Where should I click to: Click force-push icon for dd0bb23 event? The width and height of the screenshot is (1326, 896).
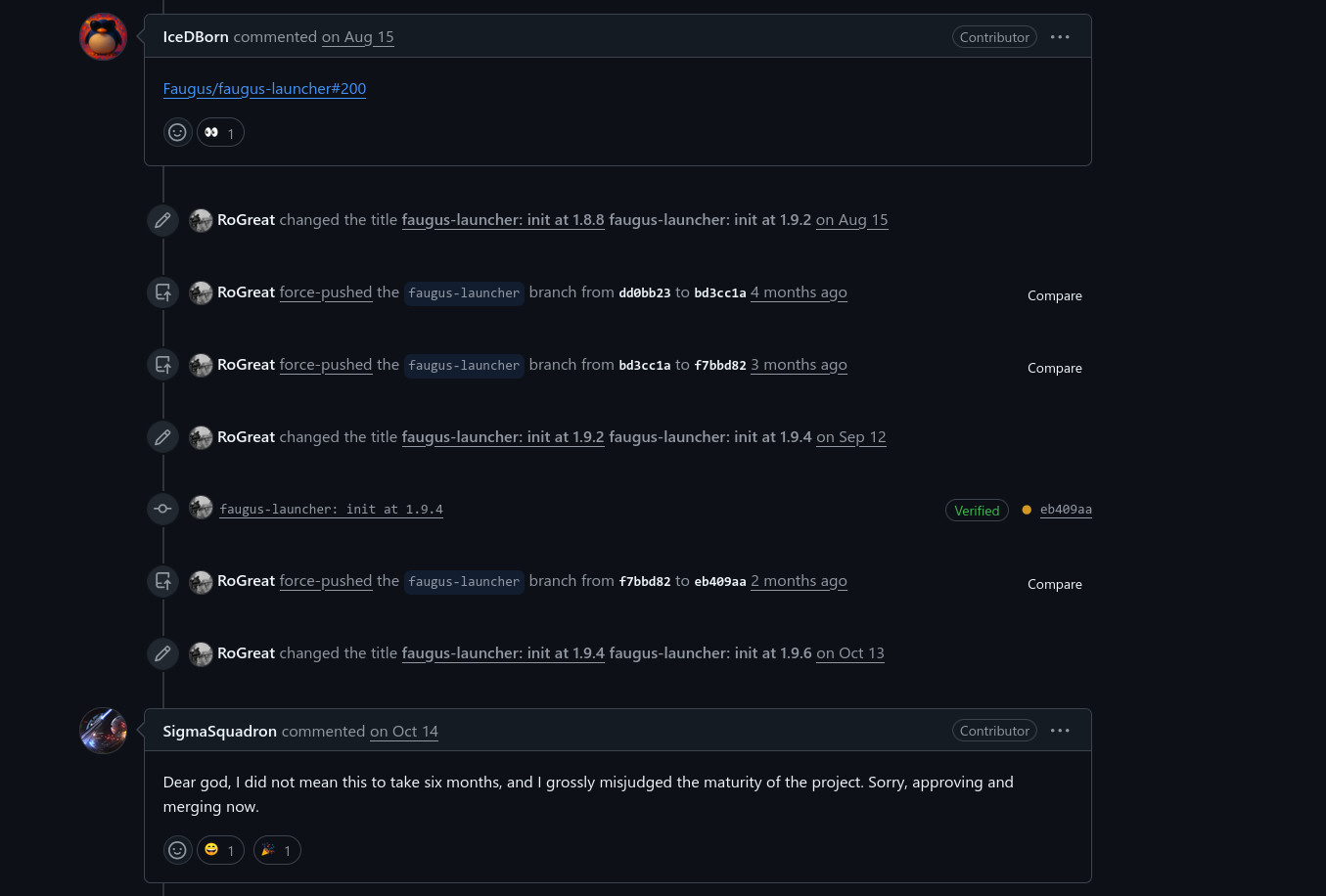pos(163,292)
